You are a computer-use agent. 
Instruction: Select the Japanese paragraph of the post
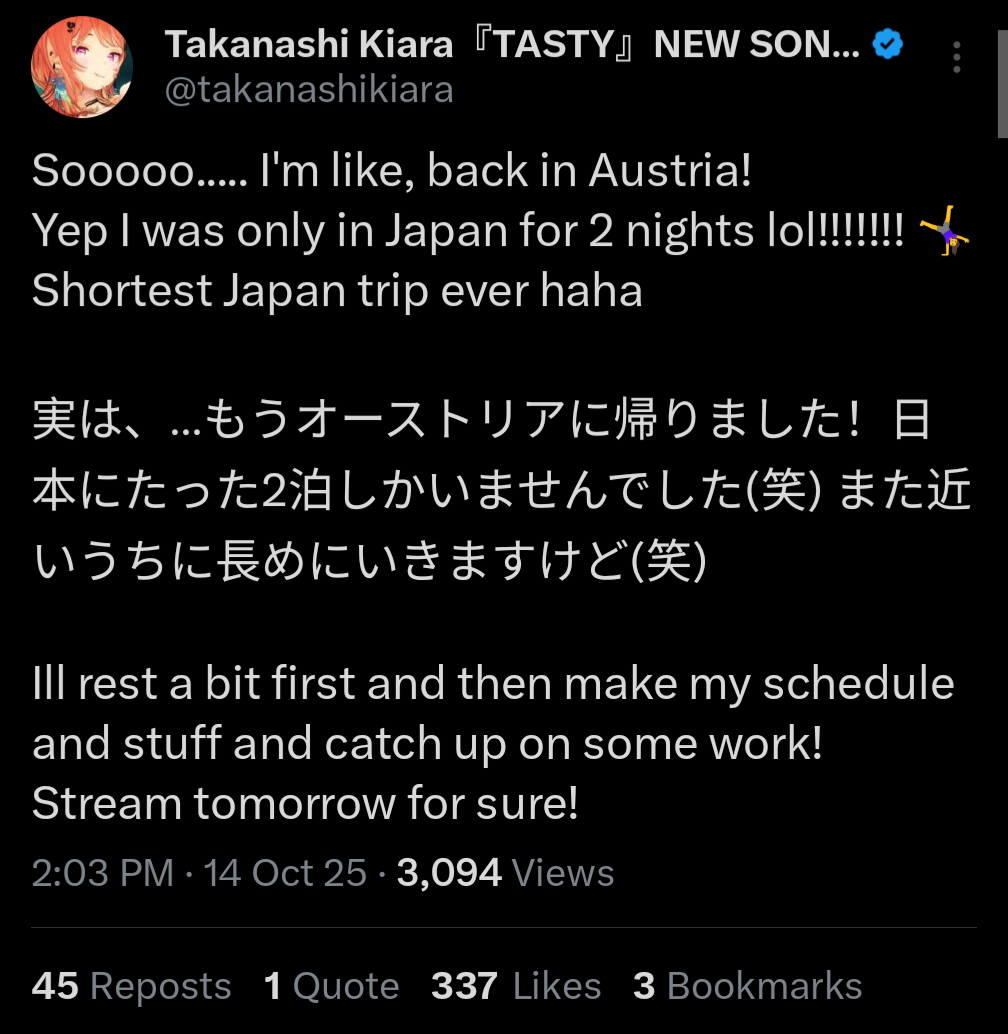click(501, 490)
